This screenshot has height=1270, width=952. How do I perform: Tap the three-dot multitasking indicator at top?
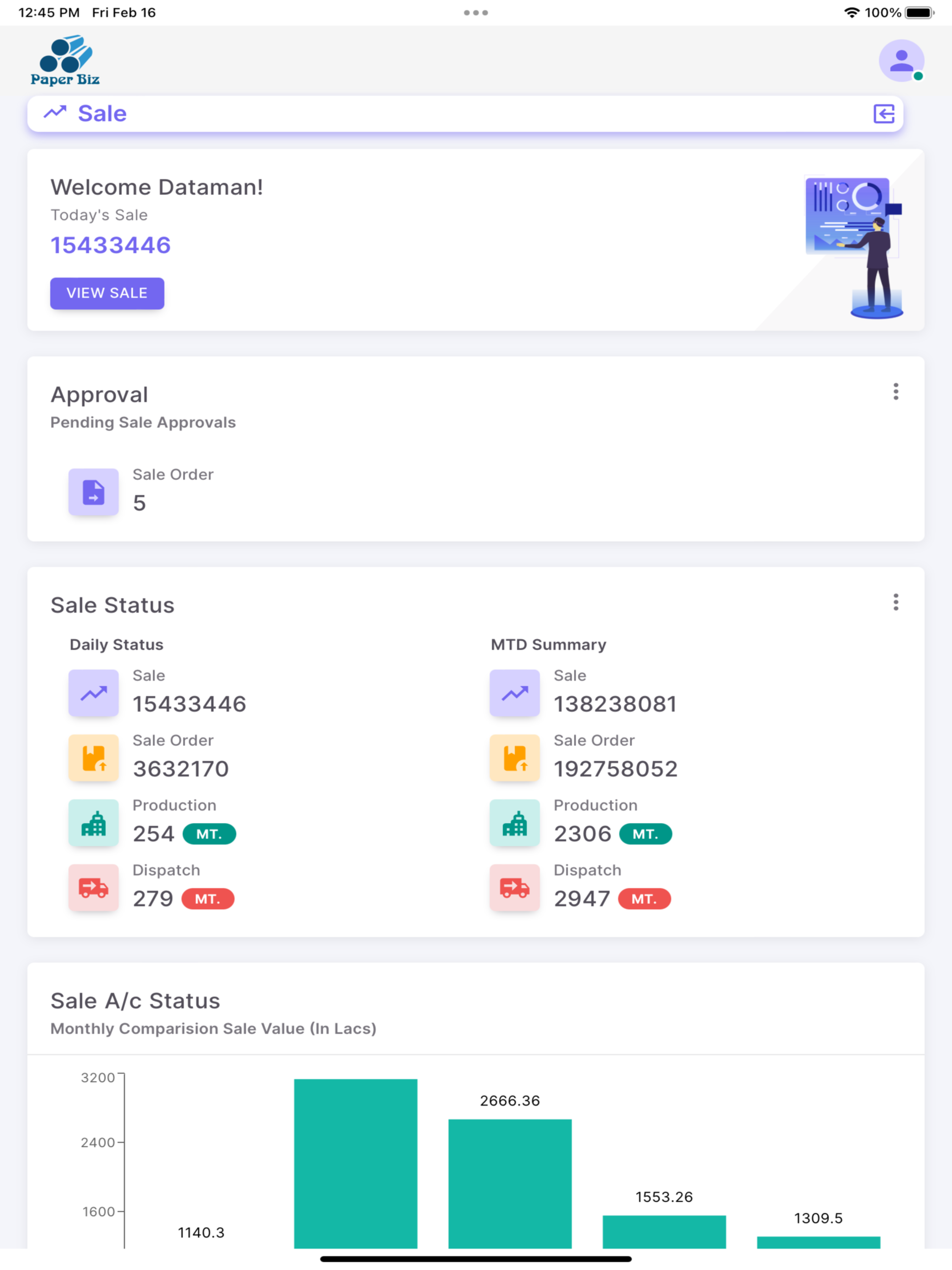point(476,13)
